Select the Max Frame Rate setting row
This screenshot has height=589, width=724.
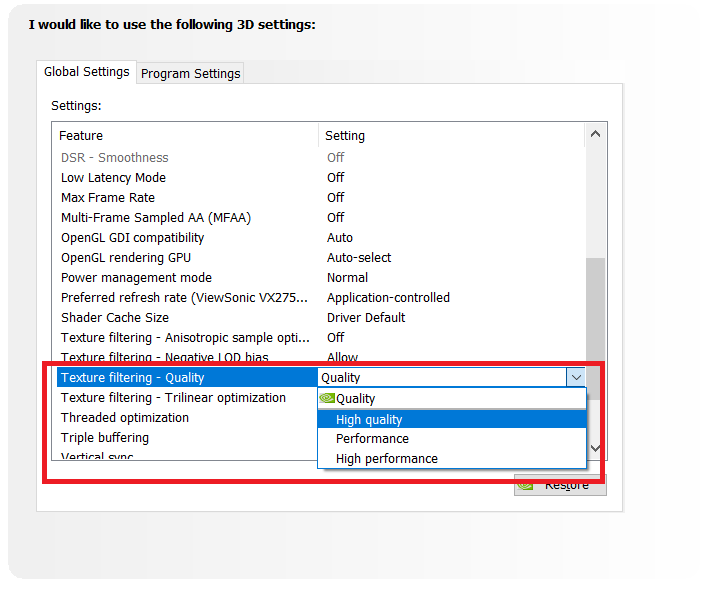(108, 197)
